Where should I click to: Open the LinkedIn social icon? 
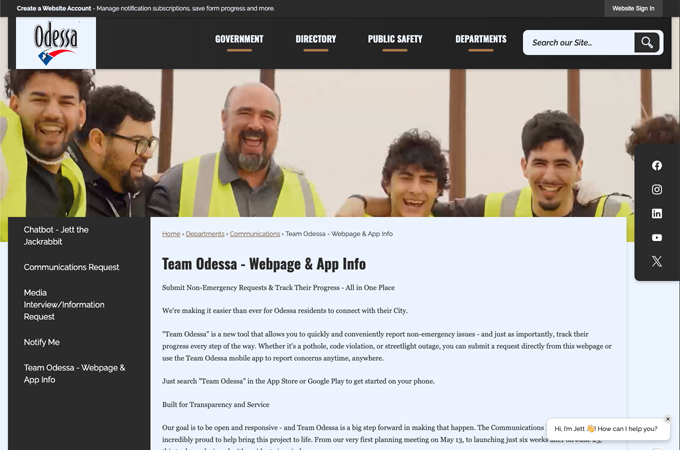click(x=657, y=213)
